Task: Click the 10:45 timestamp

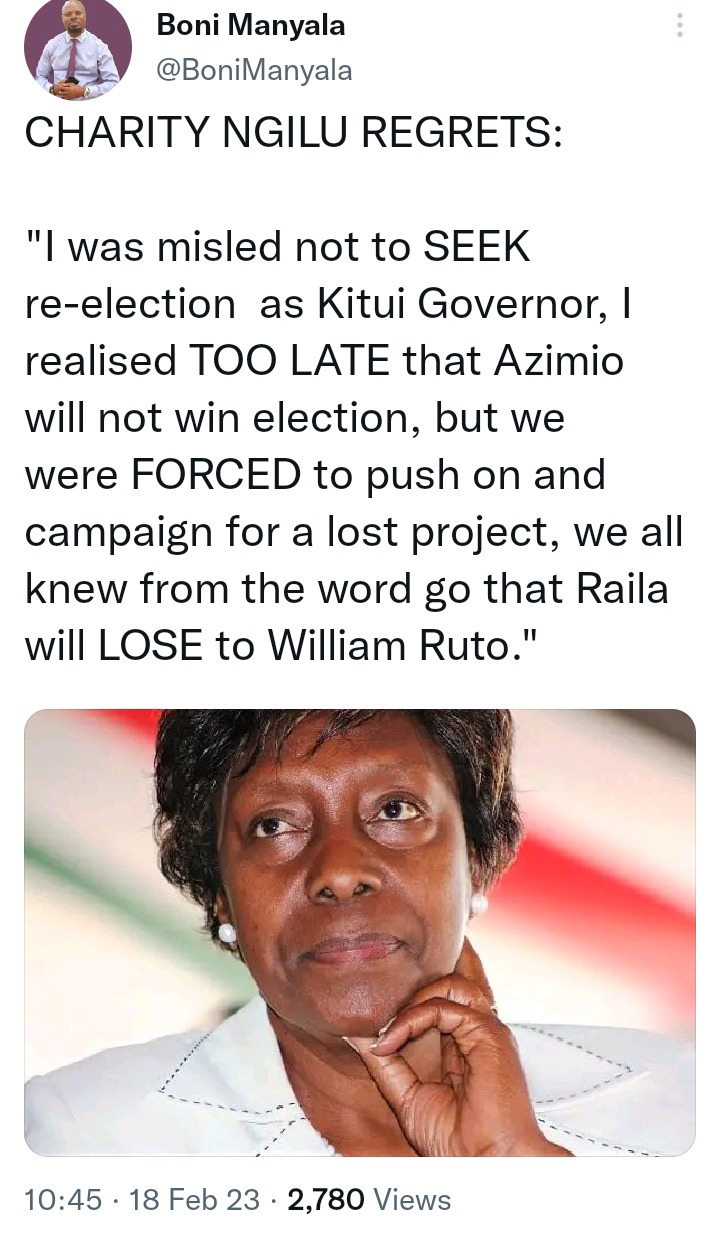Action: point(63,1199)
